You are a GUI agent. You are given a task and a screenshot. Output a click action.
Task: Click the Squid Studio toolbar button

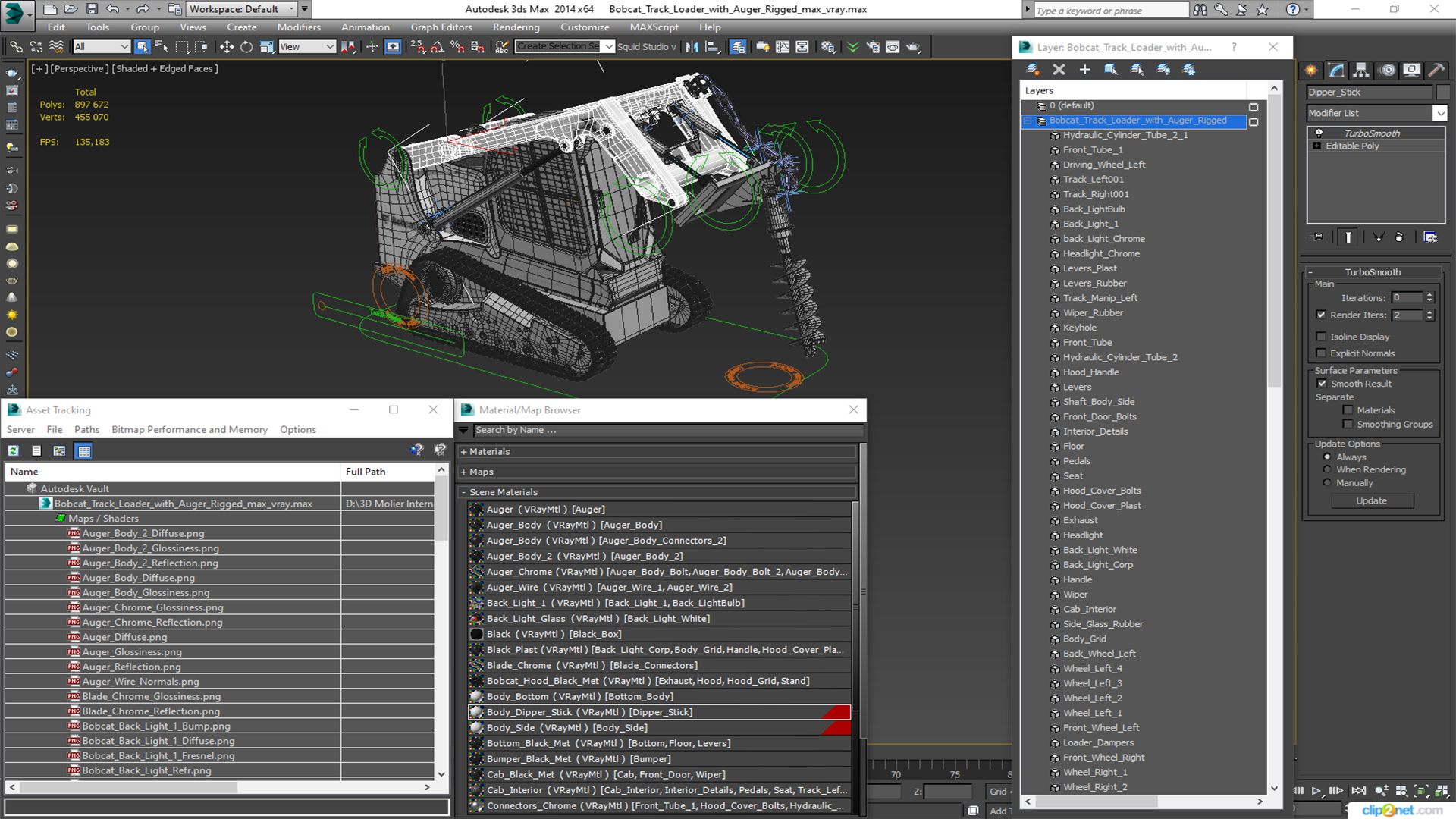[x=646, y=47]
